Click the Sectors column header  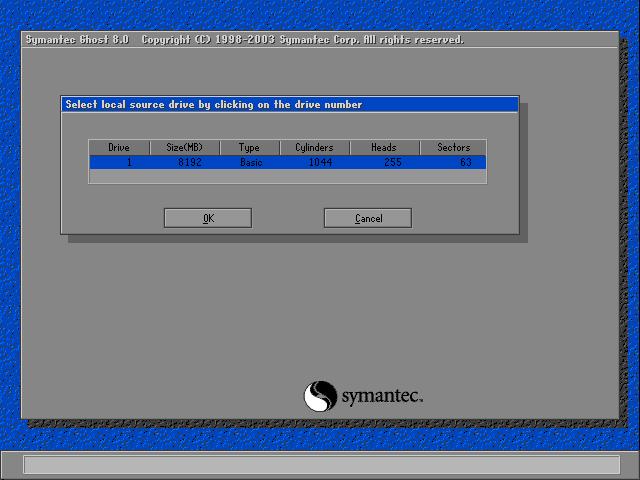tap(453, 147)
